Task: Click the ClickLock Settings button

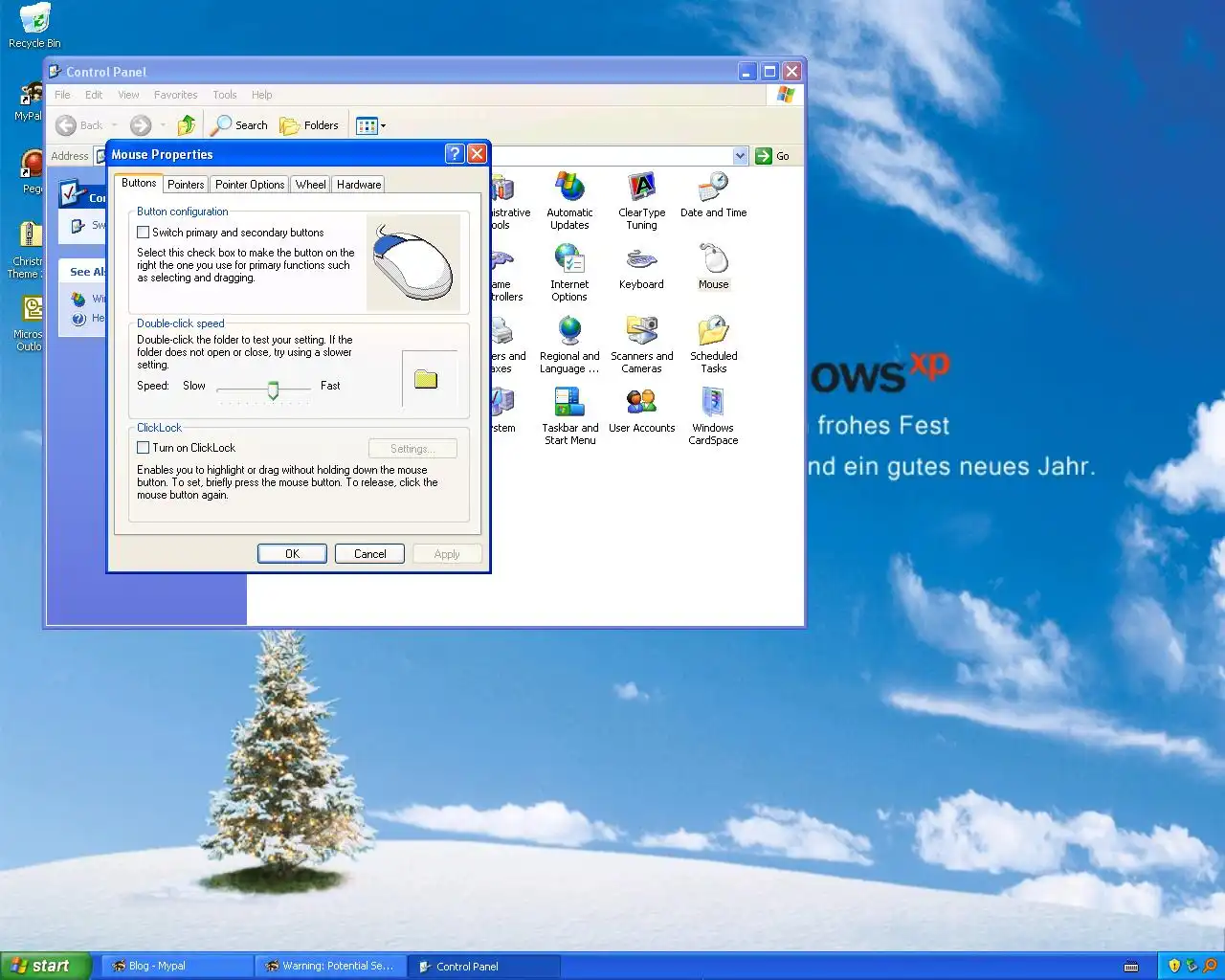Action: (412, 449)
